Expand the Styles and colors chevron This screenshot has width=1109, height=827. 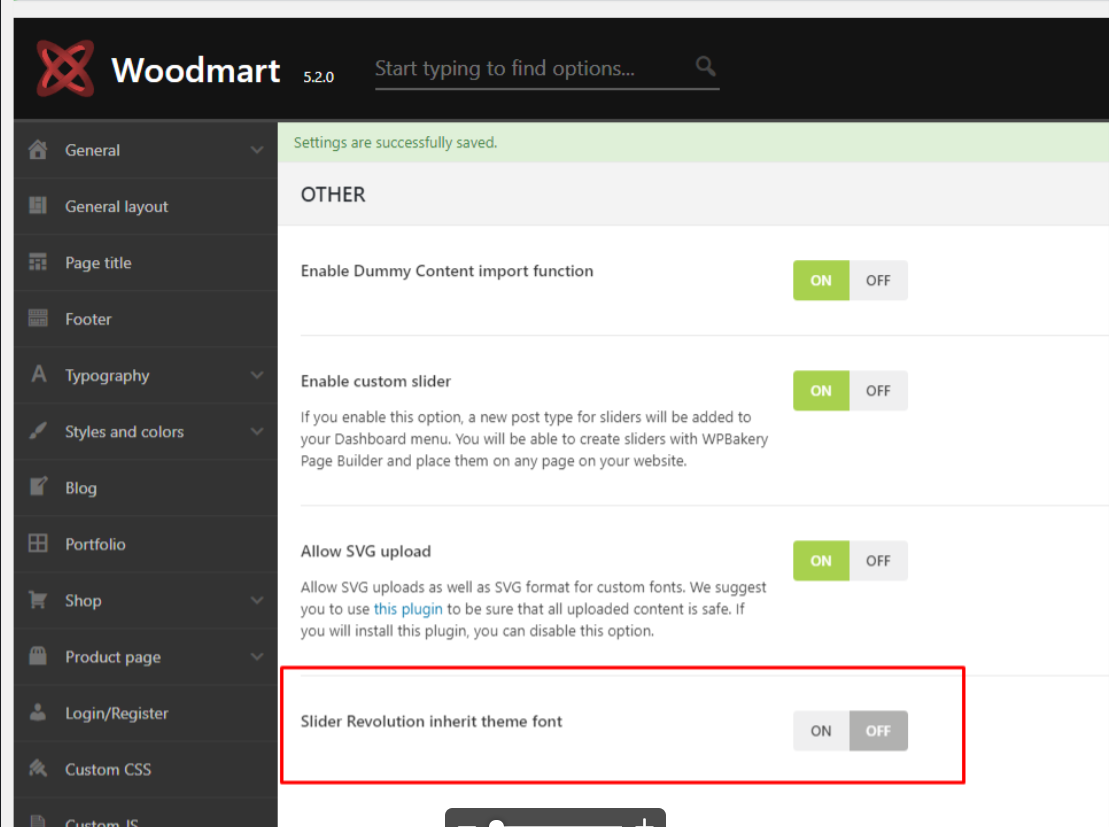click(x=257, y=432)
